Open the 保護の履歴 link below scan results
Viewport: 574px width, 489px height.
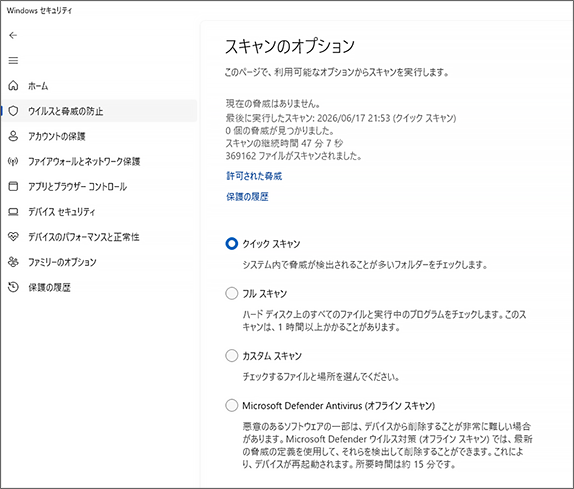[x=247, y=197]
